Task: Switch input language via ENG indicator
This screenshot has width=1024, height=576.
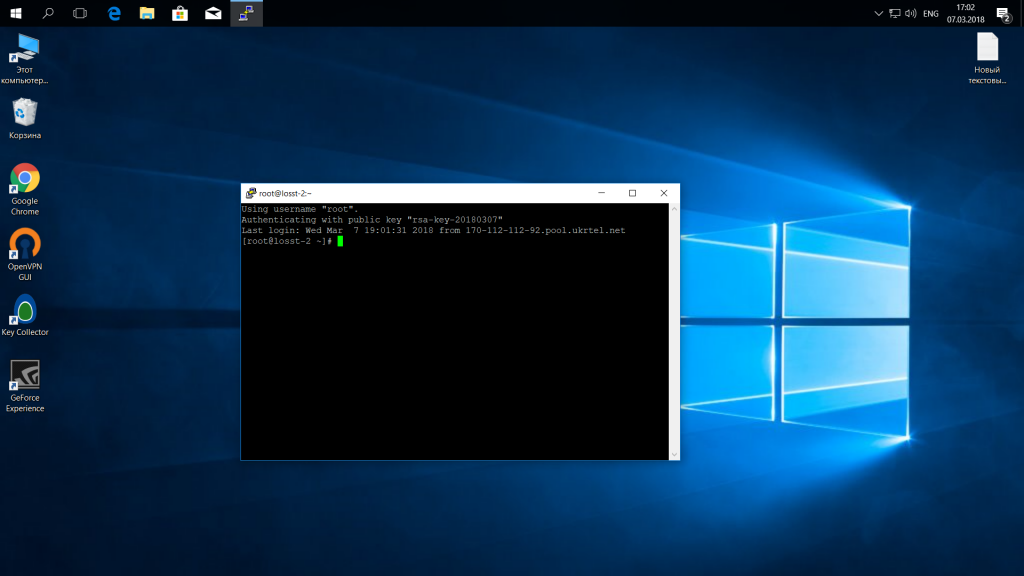Action: pos(931,14)
